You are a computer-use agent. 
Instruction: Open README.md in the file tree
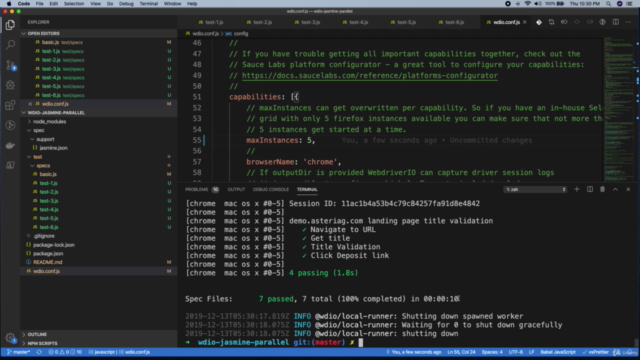click(47, 262)
